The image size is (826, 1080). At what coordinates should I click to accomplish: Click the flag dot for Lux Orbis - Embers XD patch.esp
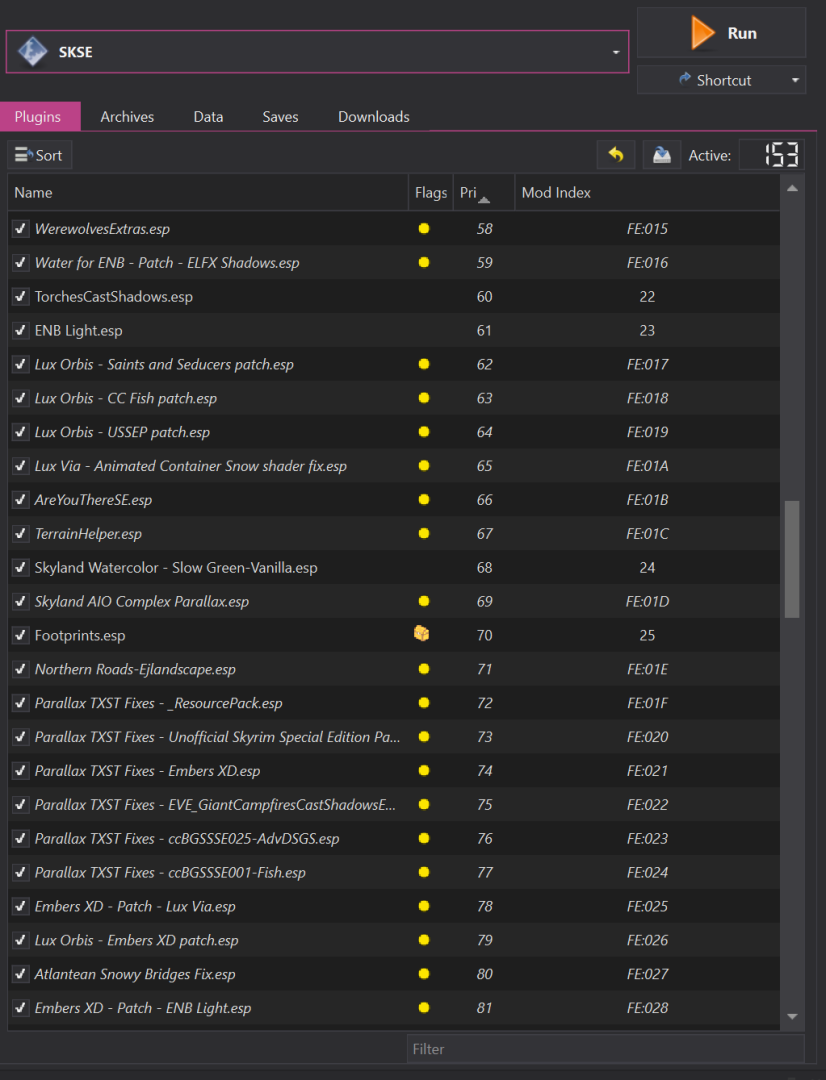(x=424, y=940)
